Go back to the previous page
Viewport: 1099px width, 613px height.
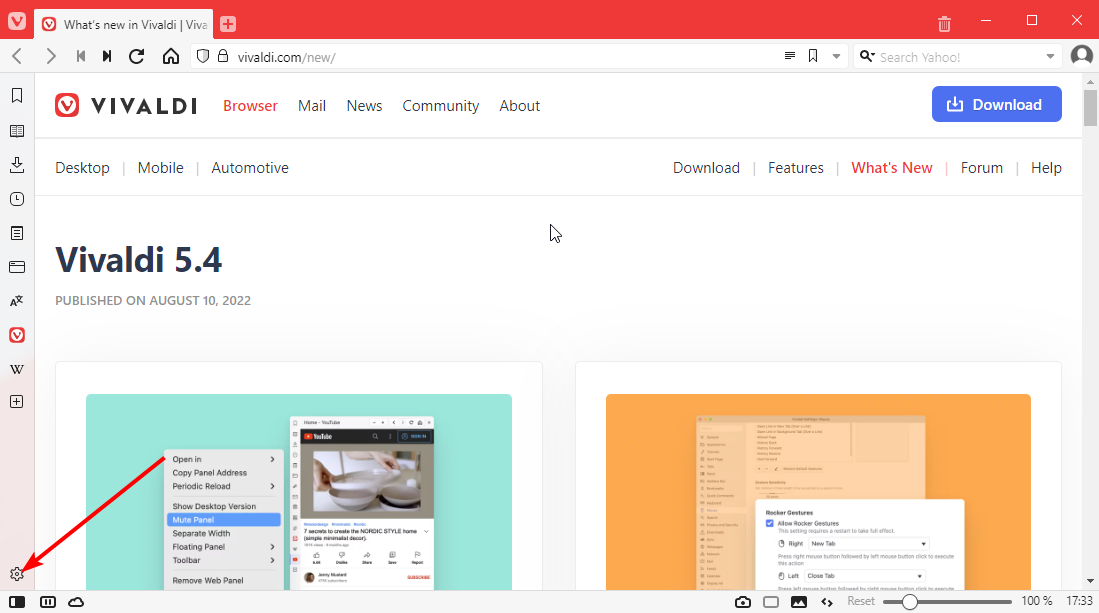(x=18, y=56)
